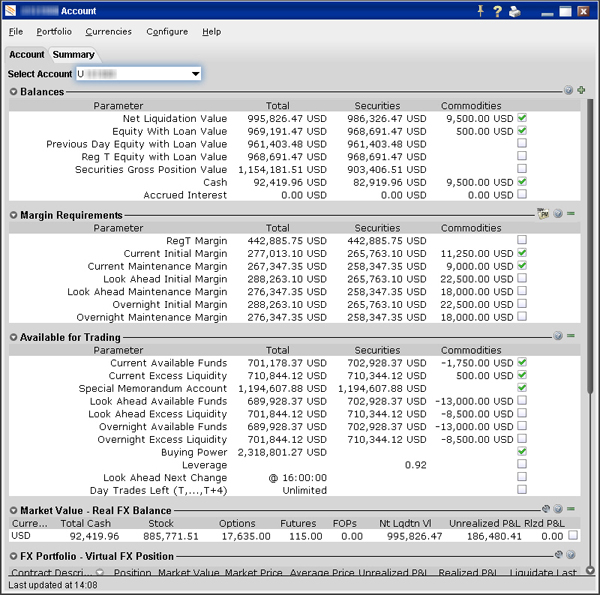
Task: Click the PM icon in Margin Requirements header
Action: [x=542, y=214]
